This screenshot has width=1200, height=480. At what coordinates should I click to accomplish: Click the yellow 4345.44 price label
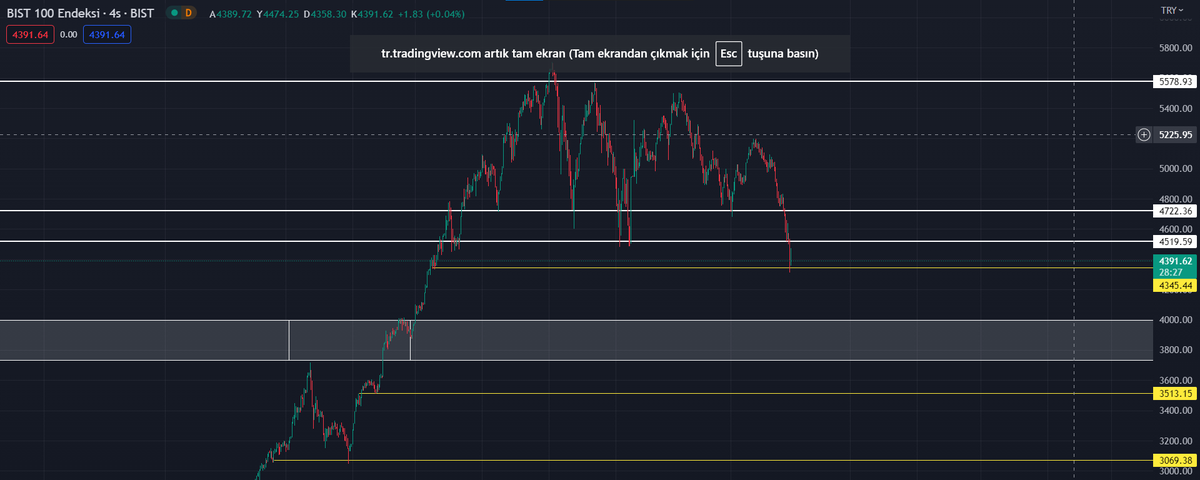(x=1173, y=286)
